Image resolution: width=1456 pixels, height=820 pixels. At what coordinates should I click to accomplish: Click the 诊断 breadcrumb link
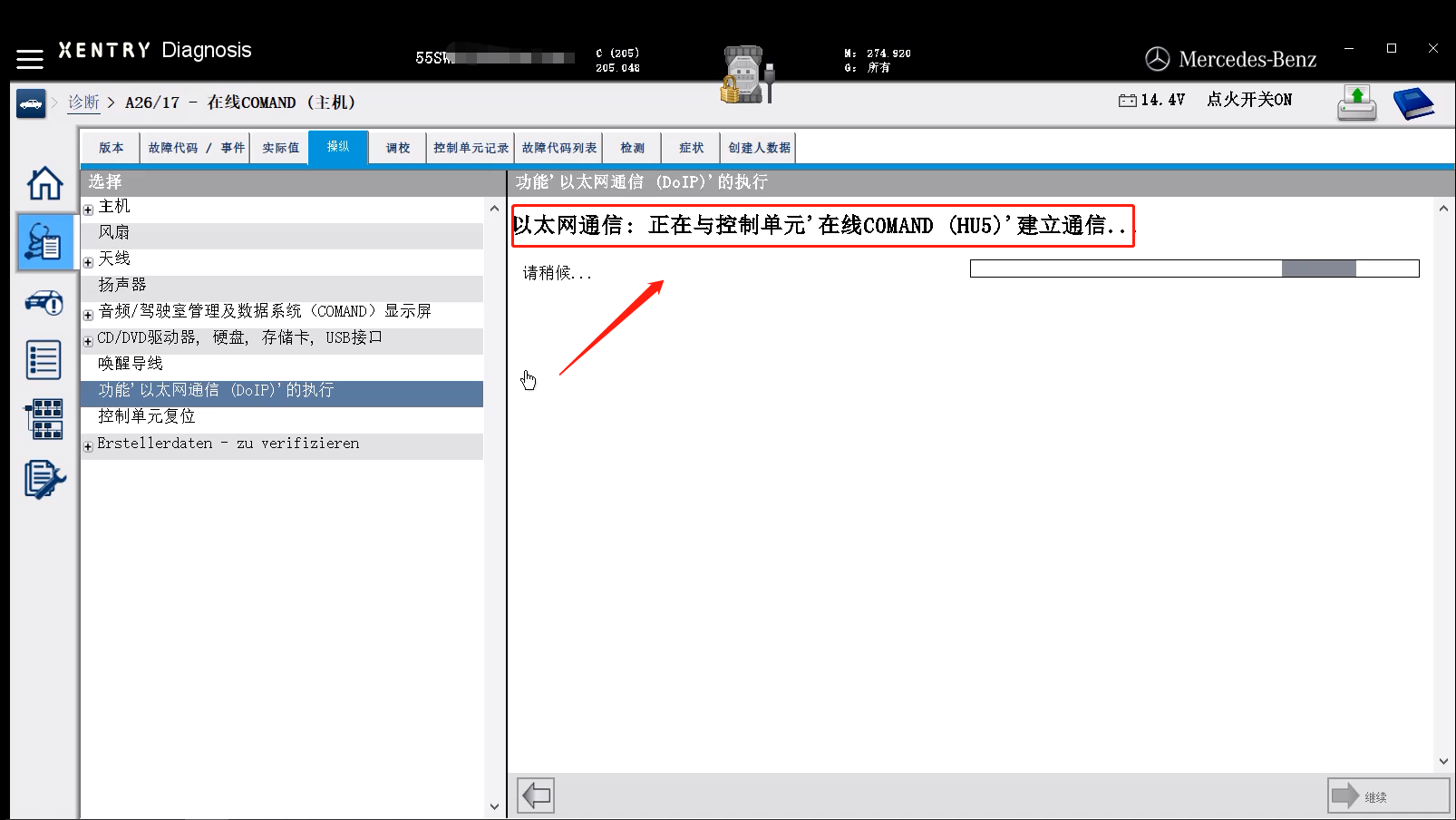coord(83,102)
